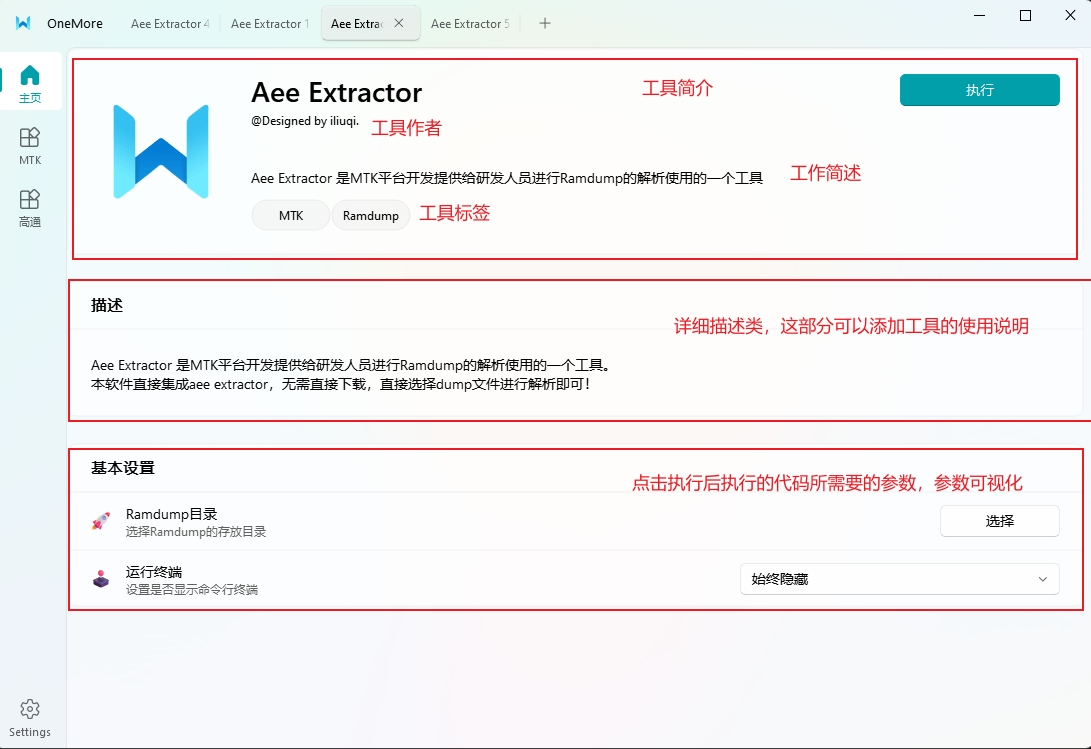This screenshot has width=1091, height=749.
Task: Click the 运行终端 joystick icon
Action: (x=101, y=579)
